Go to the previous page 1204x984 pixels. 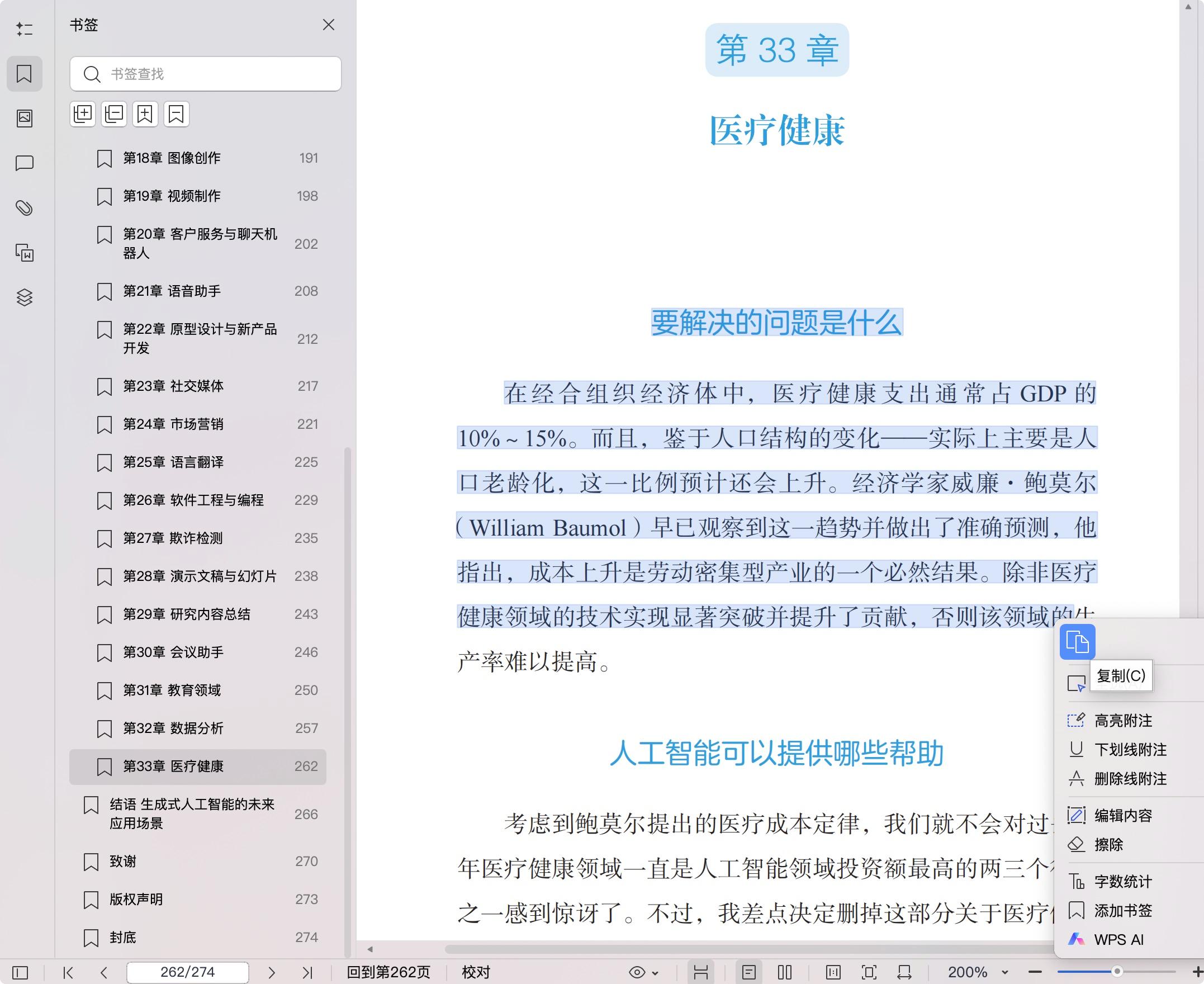[103, 973]
